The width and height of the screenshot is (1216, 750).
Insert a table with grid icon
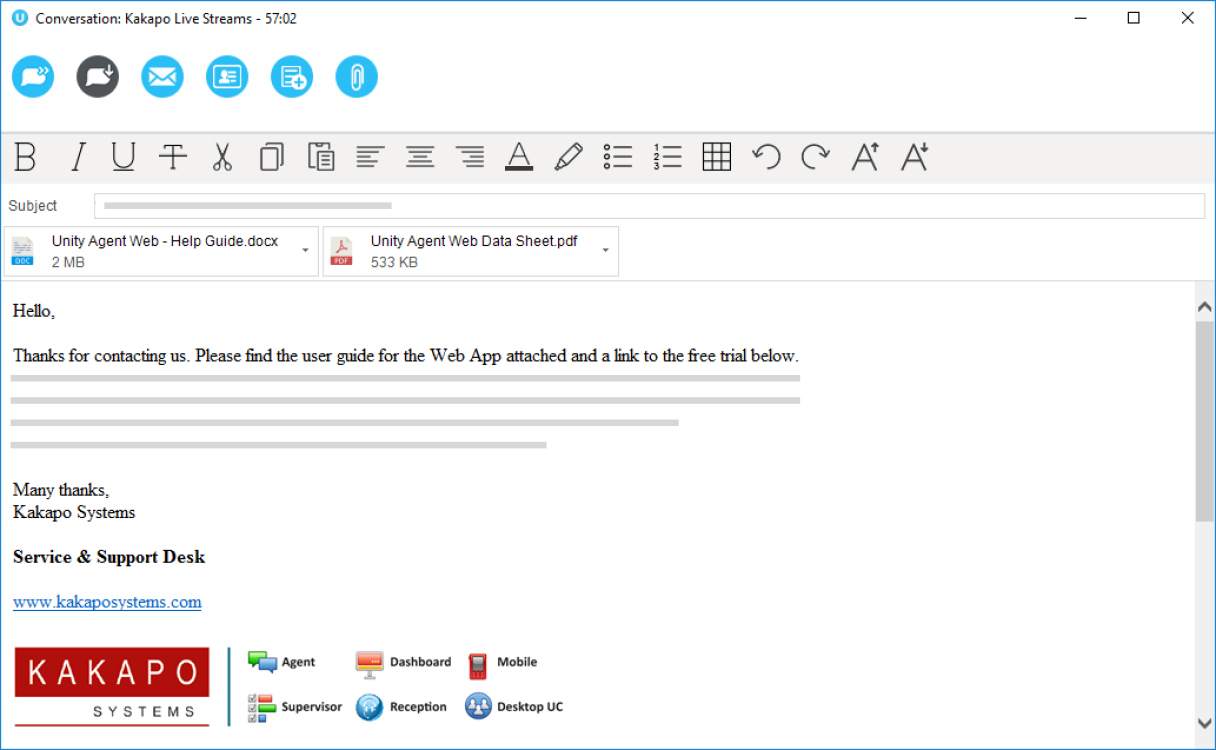click(x=717, y=157)
